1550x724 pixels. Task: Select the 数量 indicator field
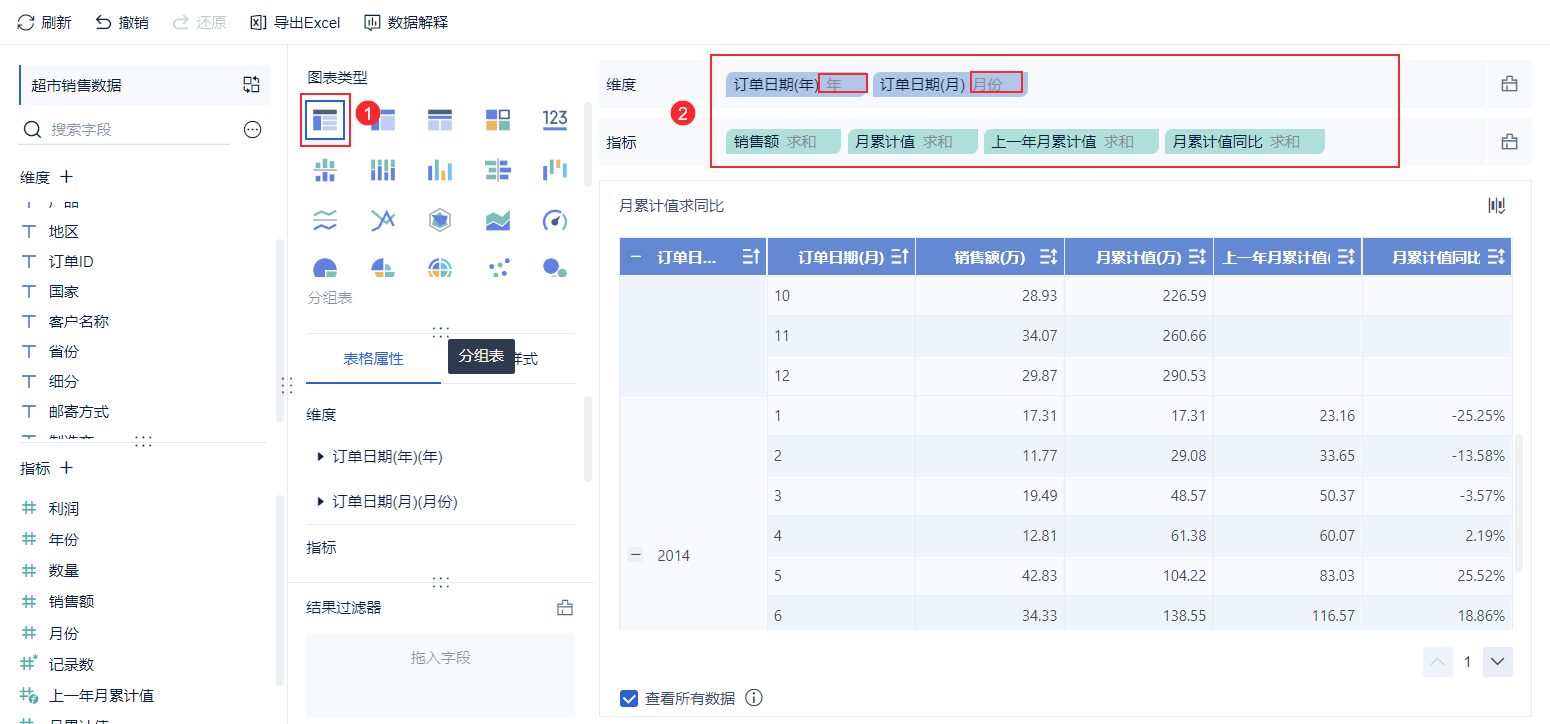63,571
